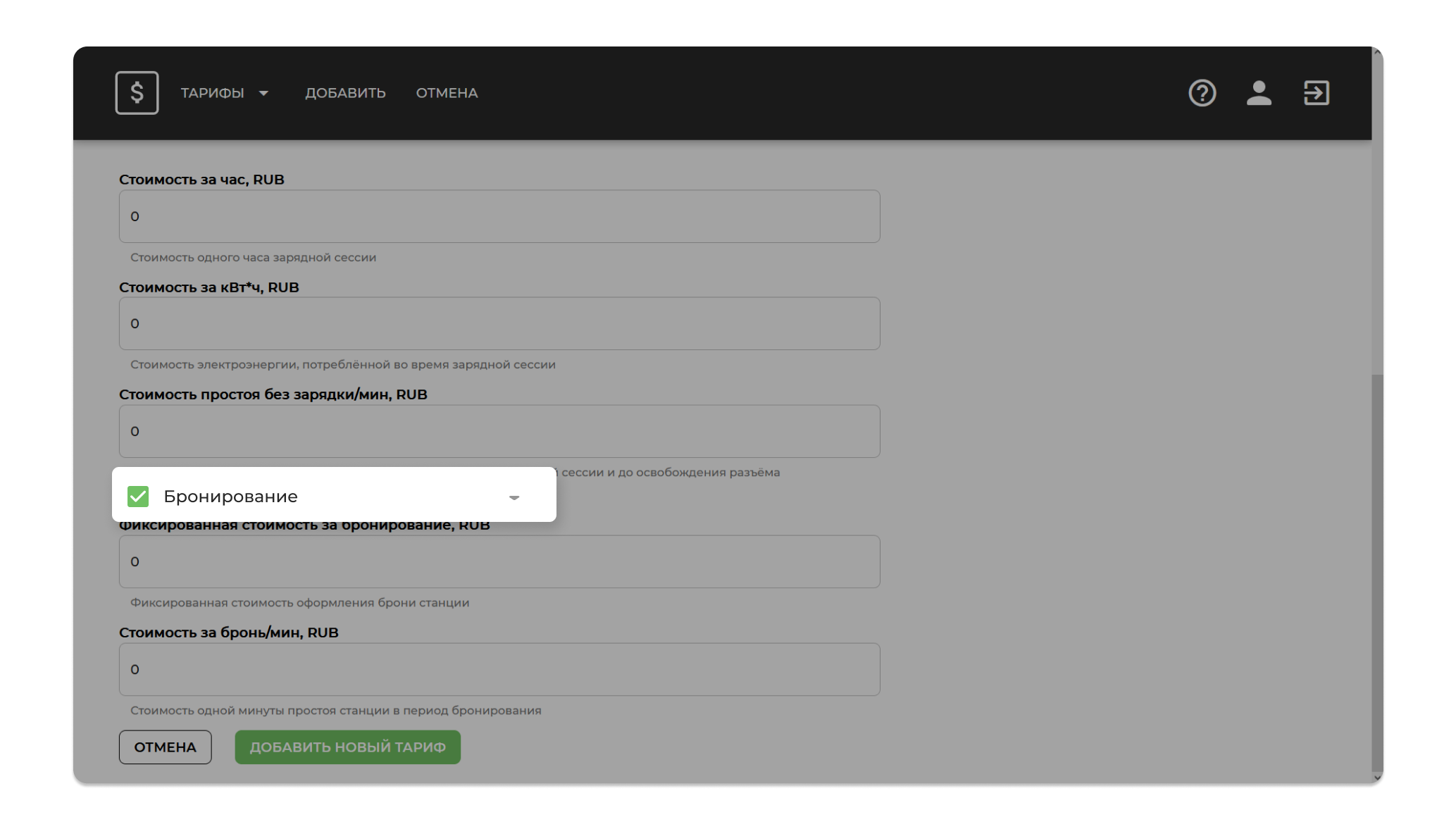Click the scrollbar up arrow
The height and width of the screenshot is (829, 1456).
tap(1377, 52)
